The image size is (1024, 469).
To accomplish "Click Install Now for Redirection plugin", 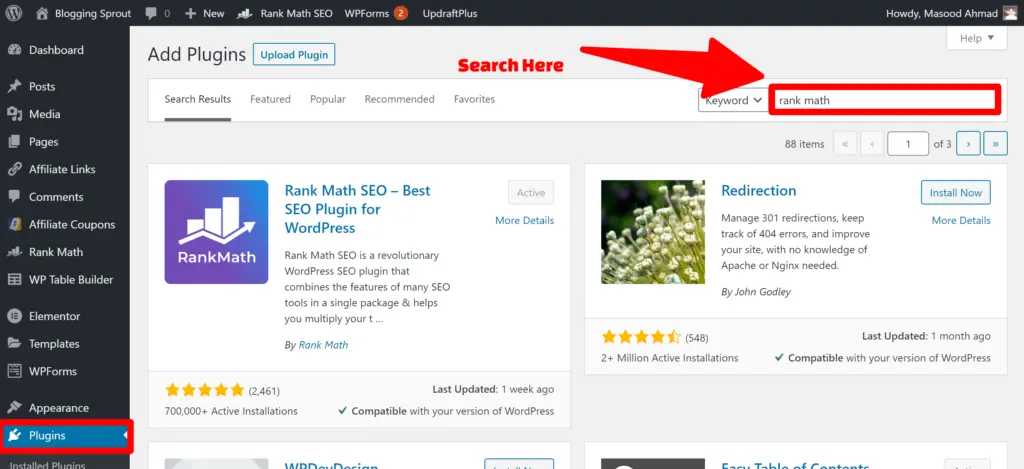I will click(x=955, y=193).
